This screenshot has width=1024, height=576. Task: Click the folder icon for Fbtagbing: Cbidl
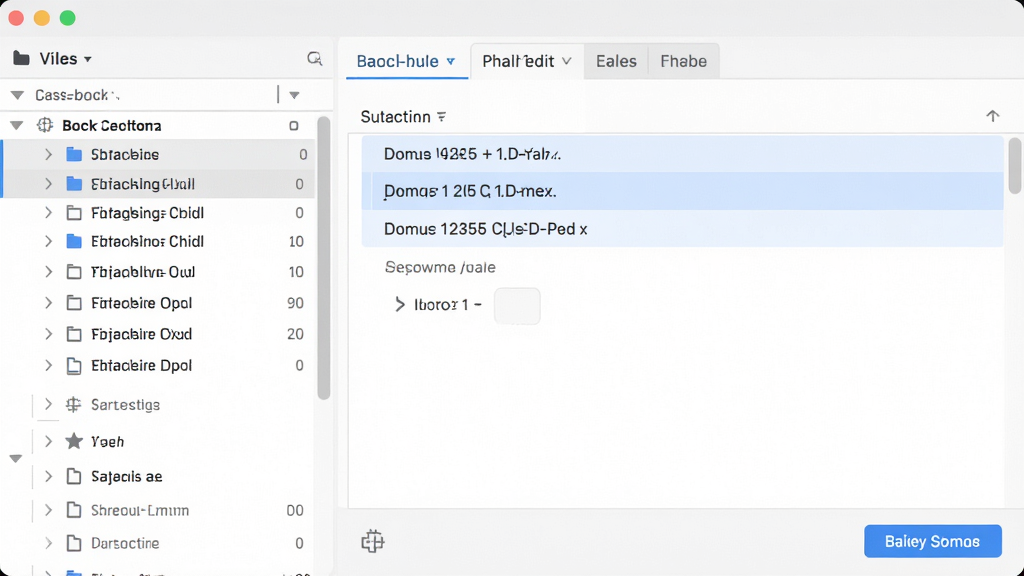(x=74, y=213)
